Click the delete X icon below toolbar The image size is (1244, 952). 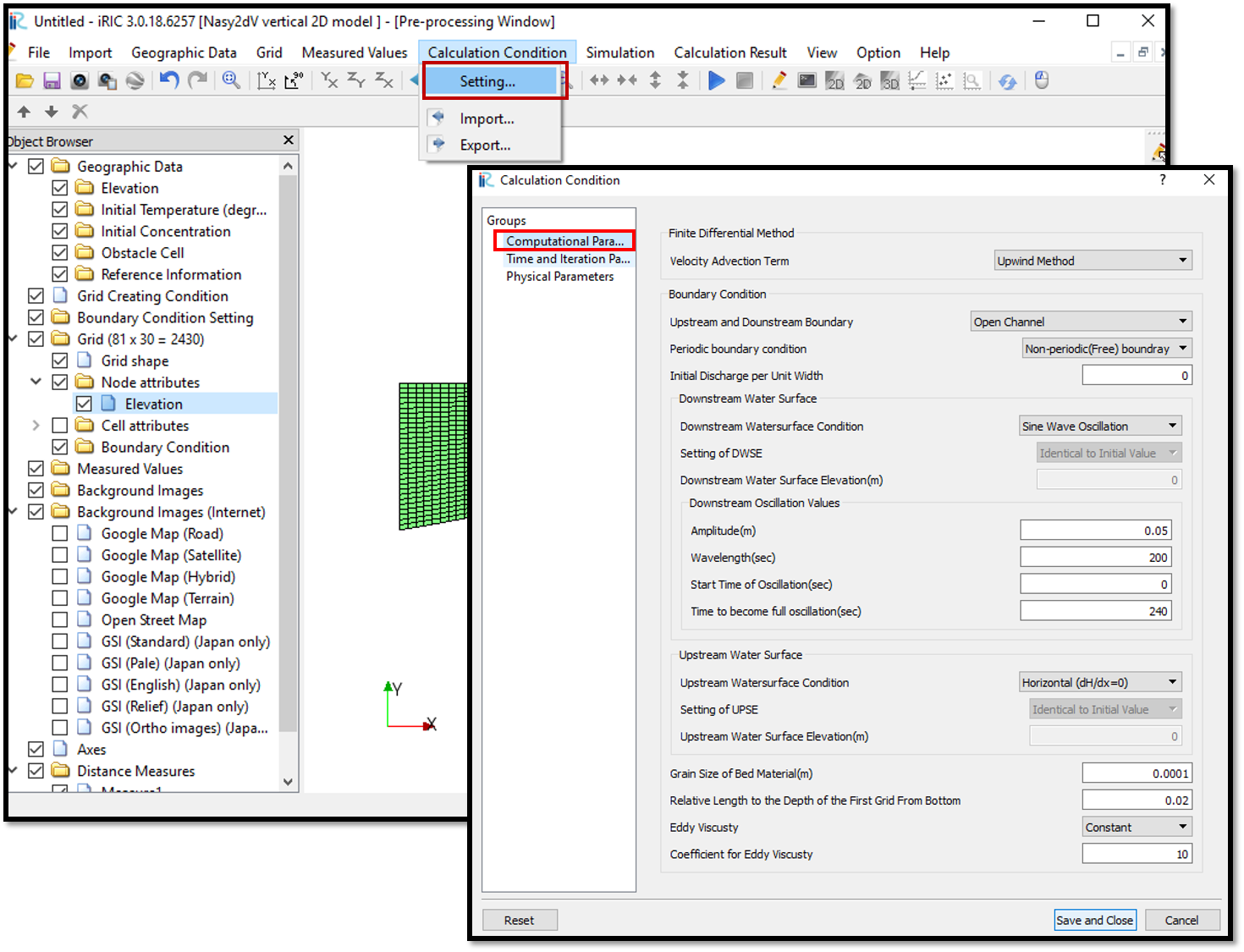tap(80, 112)
